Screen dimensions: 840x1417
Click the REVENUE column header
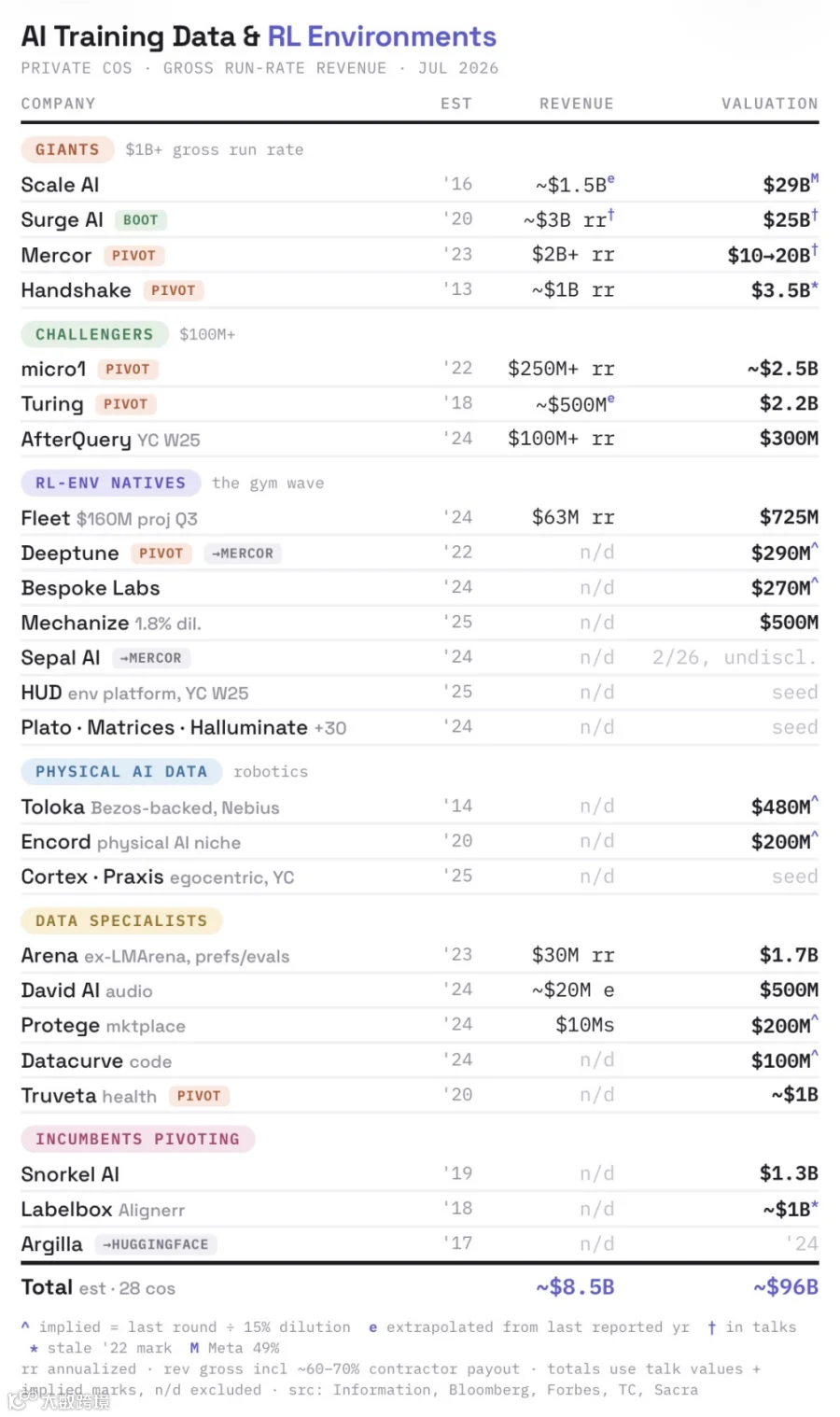point(577,104)
